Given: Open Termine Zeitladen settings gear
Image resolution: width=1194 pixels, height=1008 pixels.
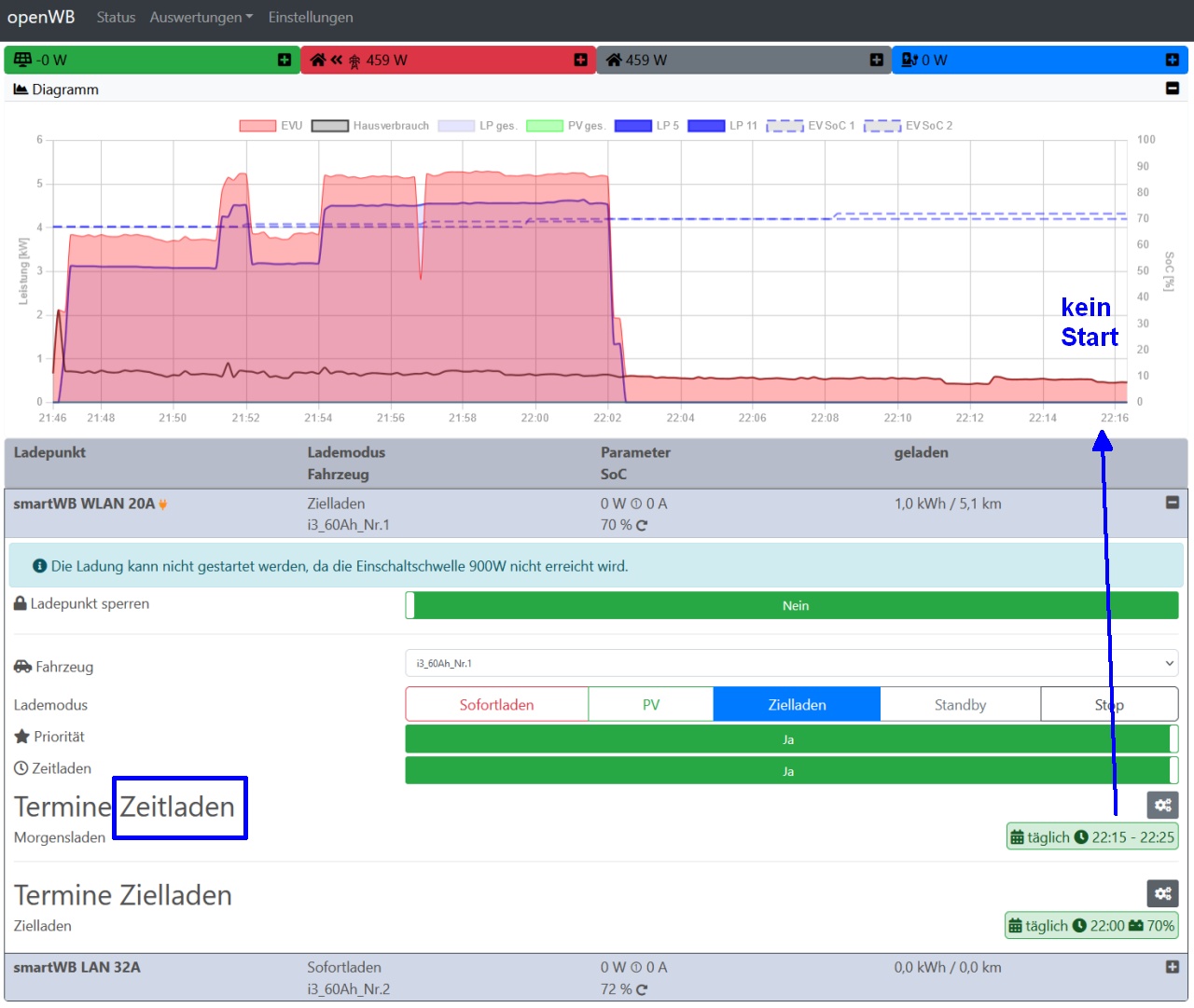Looking at the screenshot, I should [x=1162, y=805].
